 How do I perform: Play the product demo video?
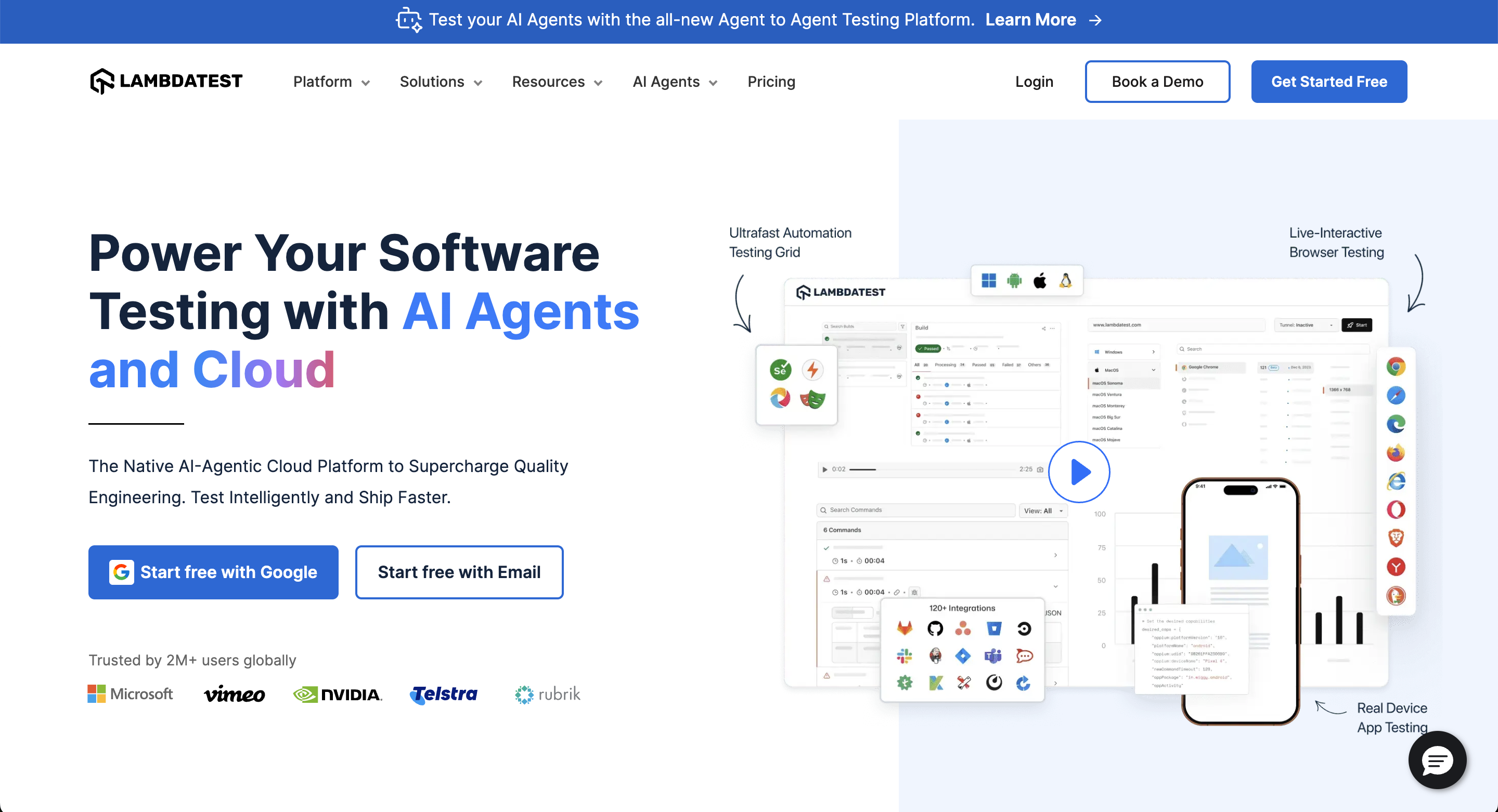tap(1079, 472)
